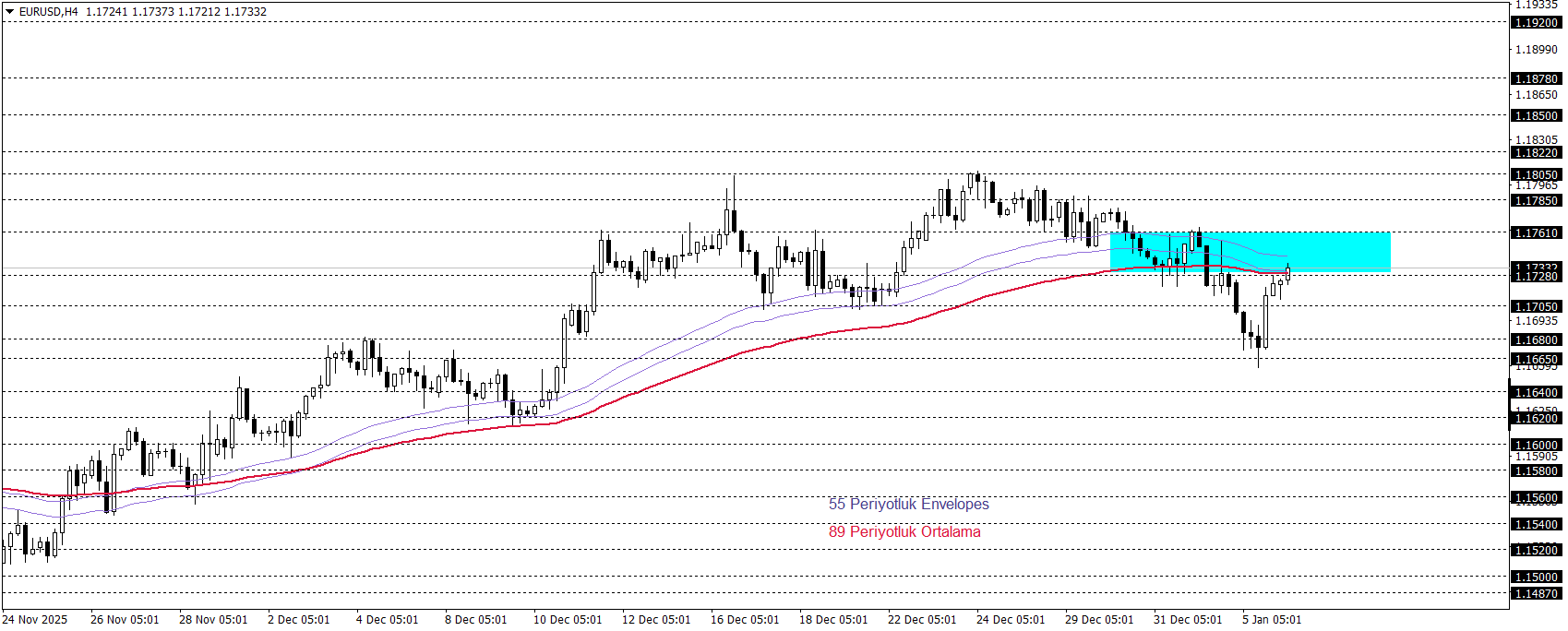Click the 1.18500 price level label
1568x631 pixels.
1537,116
